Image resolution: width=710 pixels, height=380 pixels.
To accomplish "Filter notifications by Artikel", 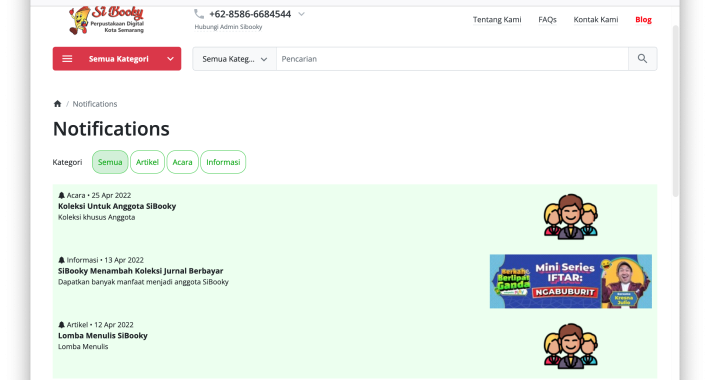I will coord(147,162).
